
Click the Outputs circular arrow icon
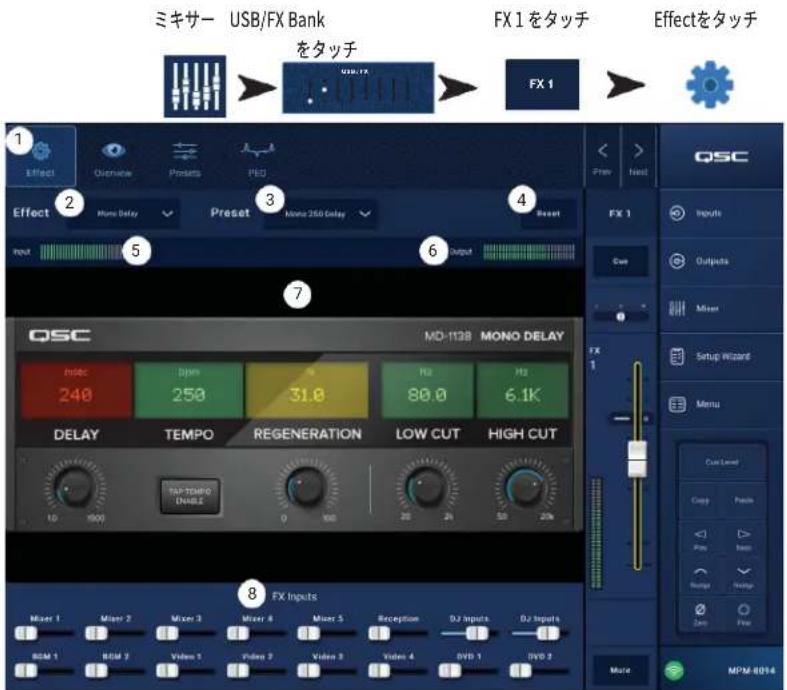(x=677, y=261)
